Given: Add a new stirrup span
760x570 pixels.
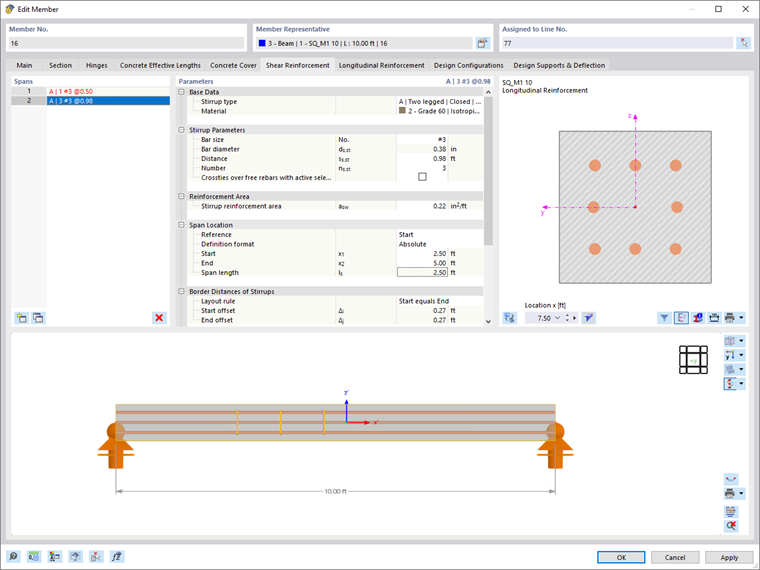Looking at the screenshot, I should (x=21, y=318).
